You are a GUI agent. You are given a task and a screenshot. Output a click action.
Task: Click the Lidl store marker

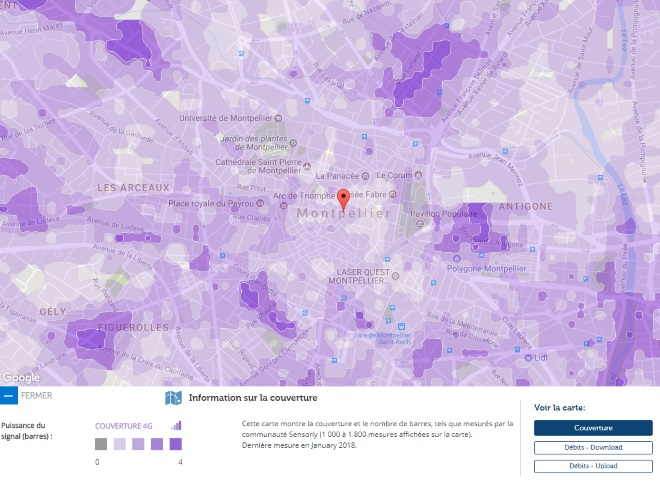click(x=528, y=358)
